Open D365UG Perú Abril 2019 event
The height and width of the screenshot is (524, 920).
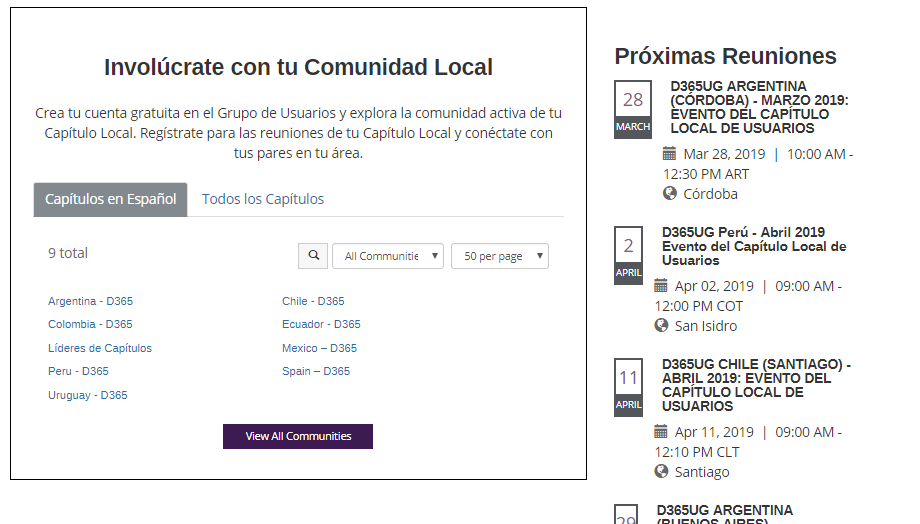754,246
